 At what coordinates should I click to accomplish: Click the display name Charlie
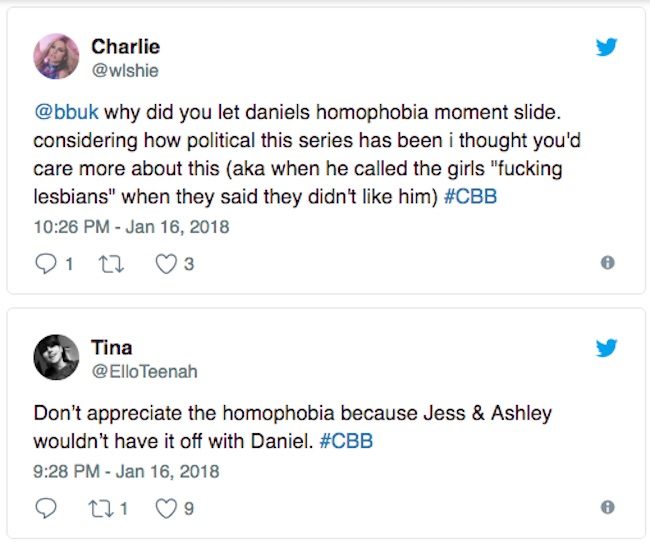coord(125,46)
